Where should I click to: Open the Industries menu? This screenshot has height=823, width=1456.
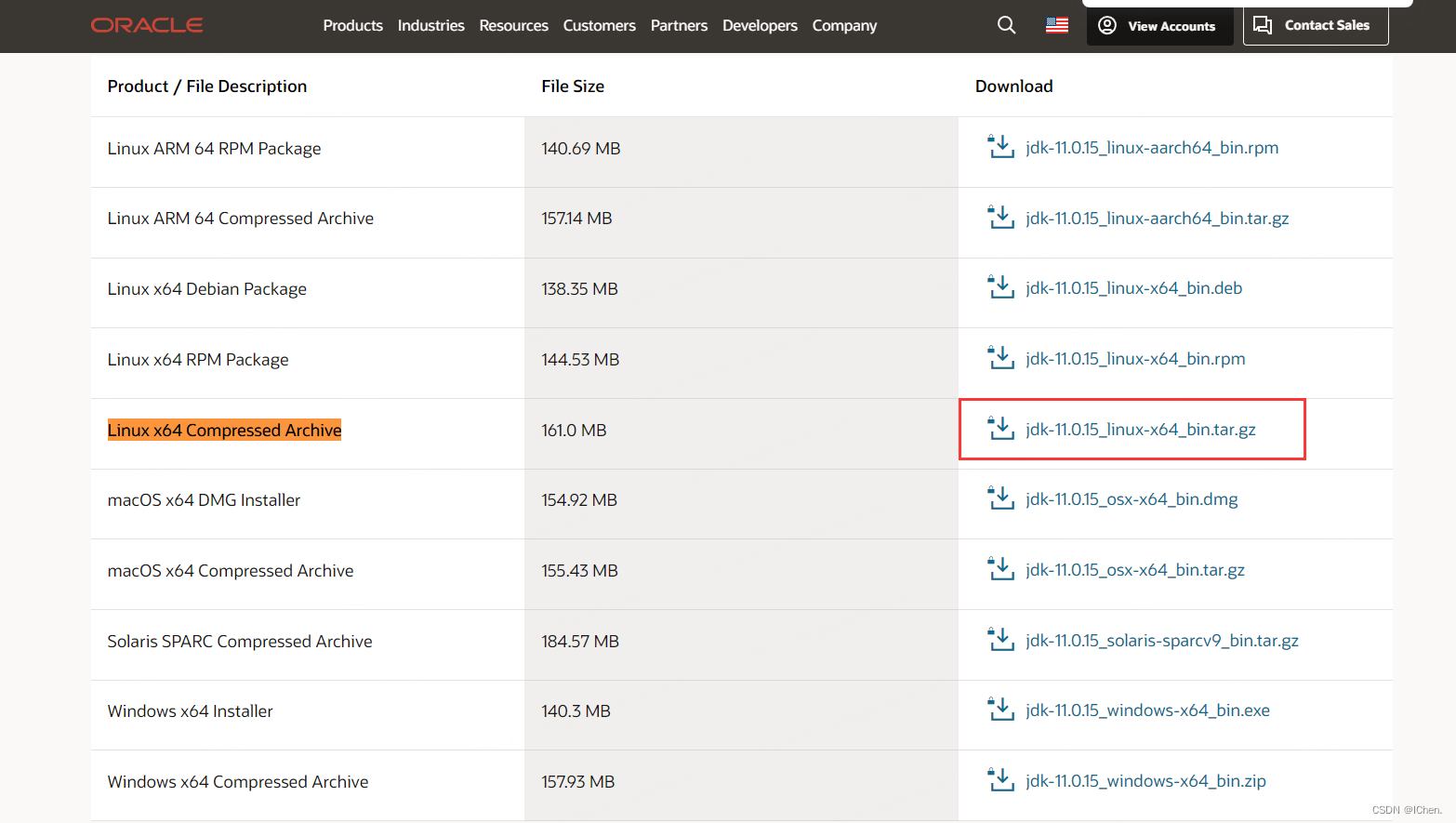point(431,25)
